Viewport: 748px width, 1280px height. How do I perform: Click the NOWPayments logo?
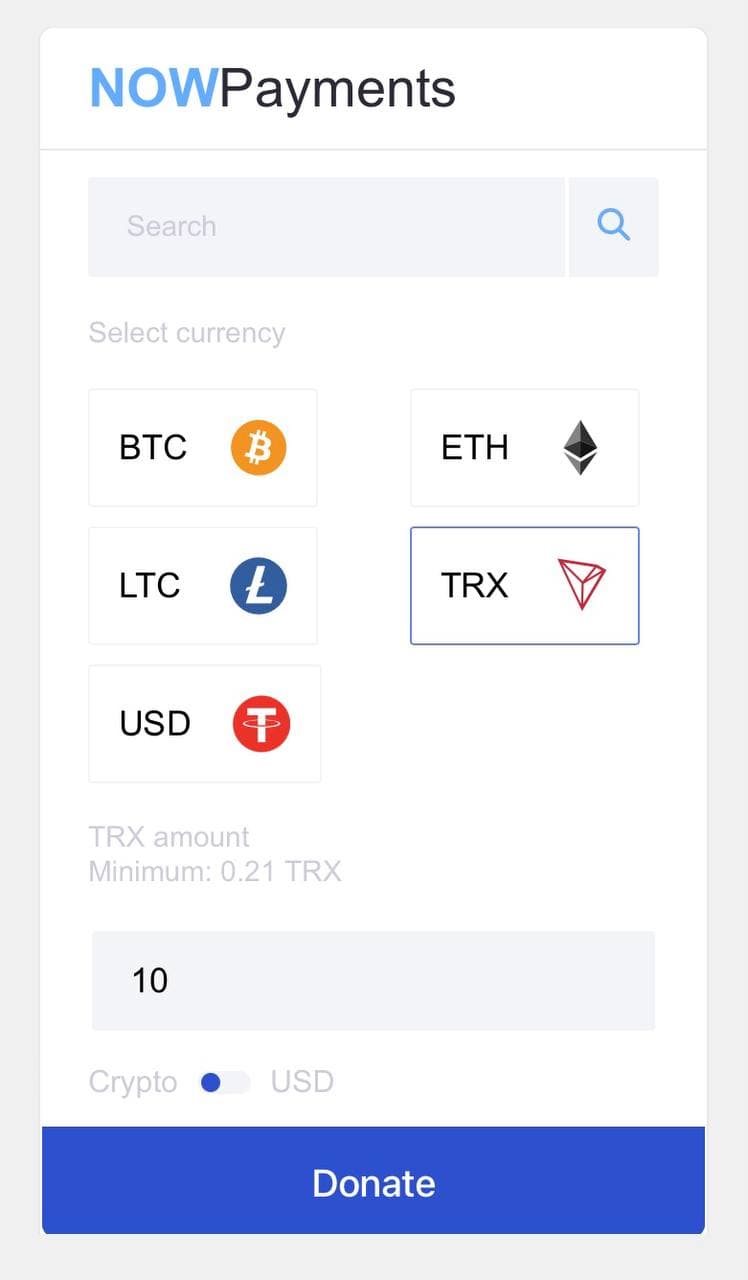(273, 89)
